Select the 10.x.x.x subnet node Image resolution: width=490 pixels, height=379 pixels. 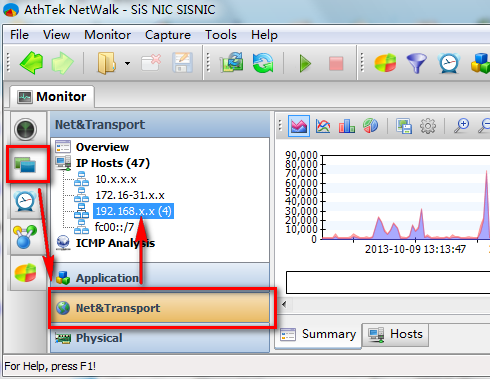[116, 179]
